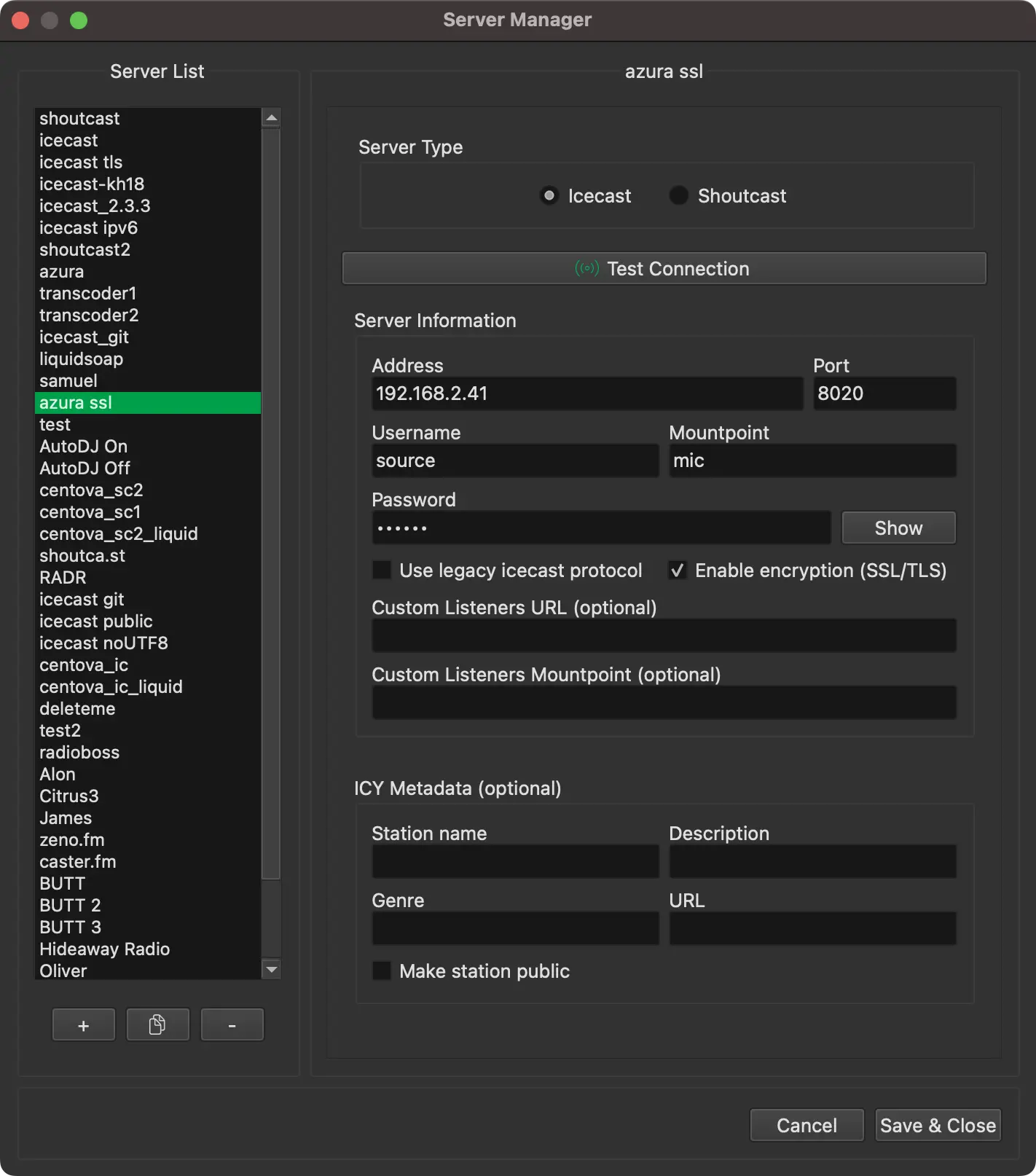Cancel the server manager dialog

click(x=807, y=1126)
